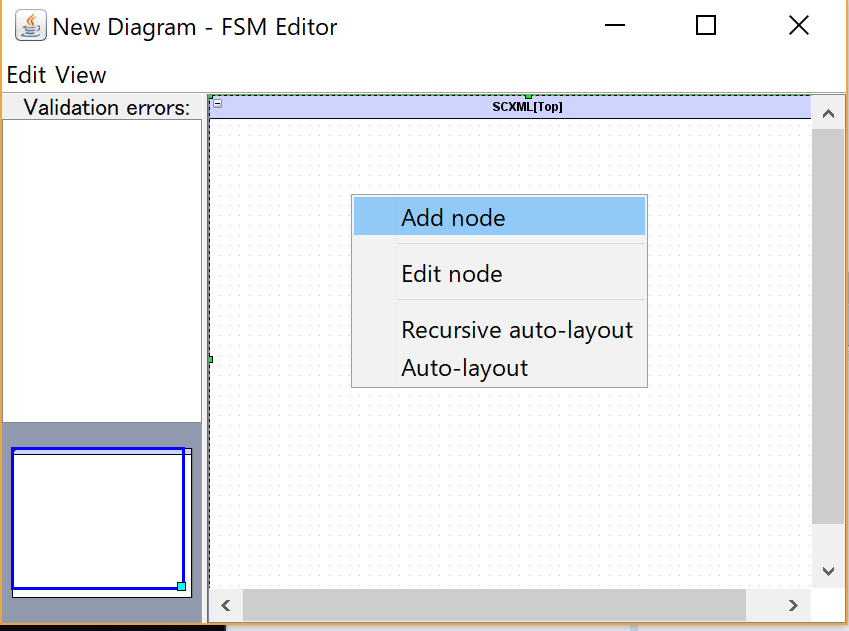The width and height of the screenshot is (849, 631).
Task: Click the horizontal scrollbar right arrow
Action: [793, 605]
